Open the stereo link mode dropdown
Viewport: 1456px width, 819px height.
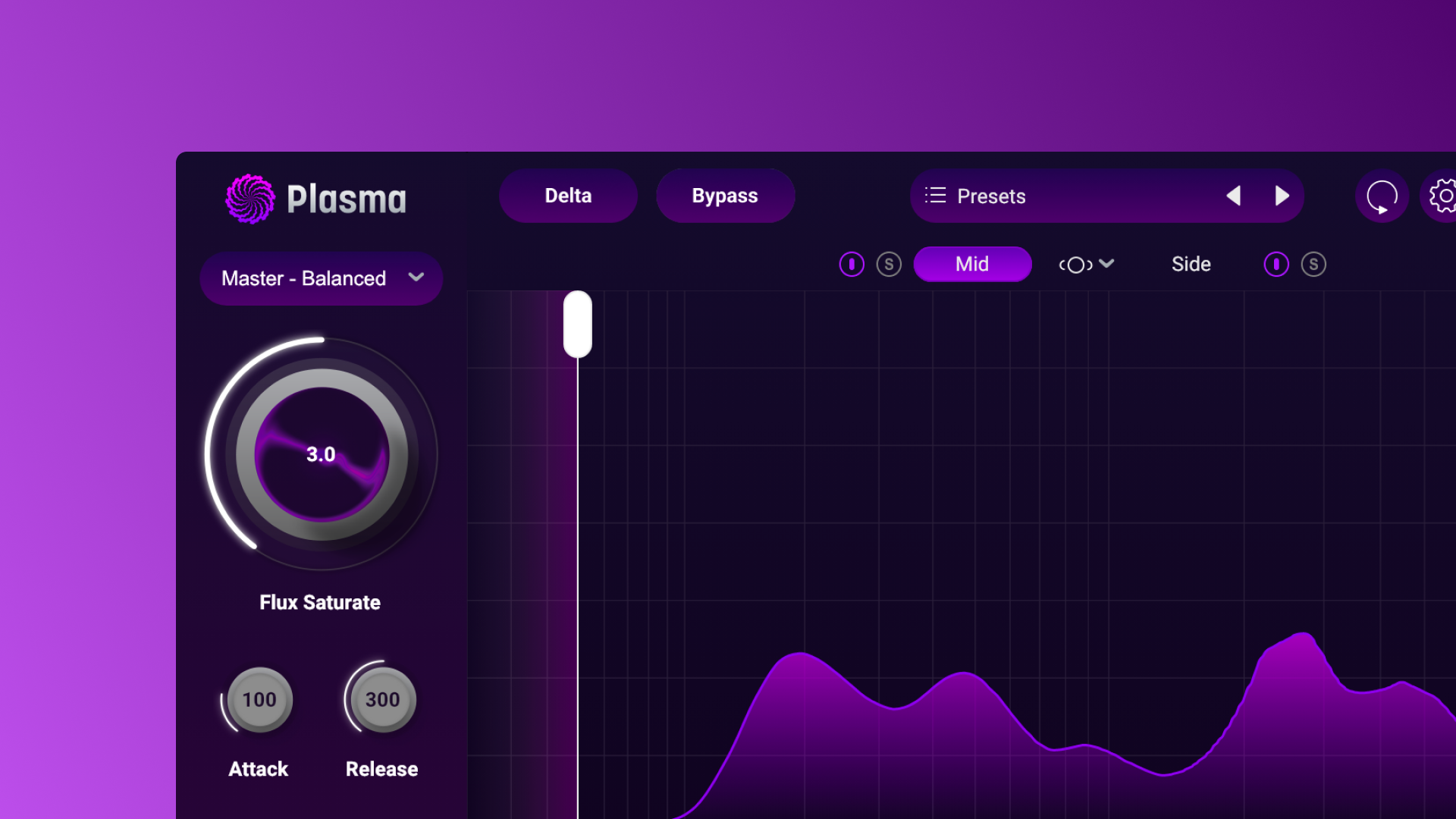coord(1087,264)
